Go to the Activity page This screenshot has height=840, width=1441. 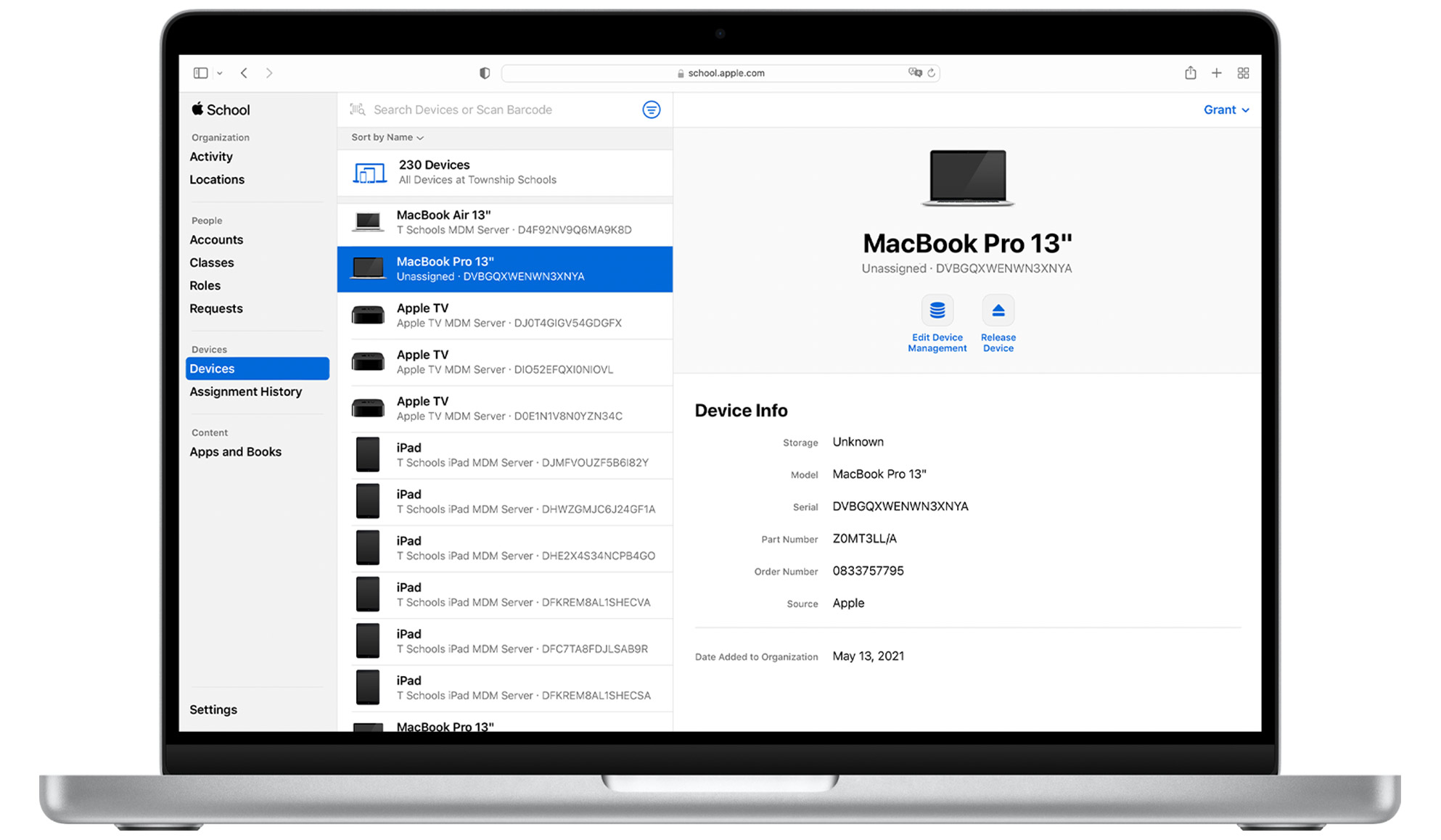(x=210, y=156)
